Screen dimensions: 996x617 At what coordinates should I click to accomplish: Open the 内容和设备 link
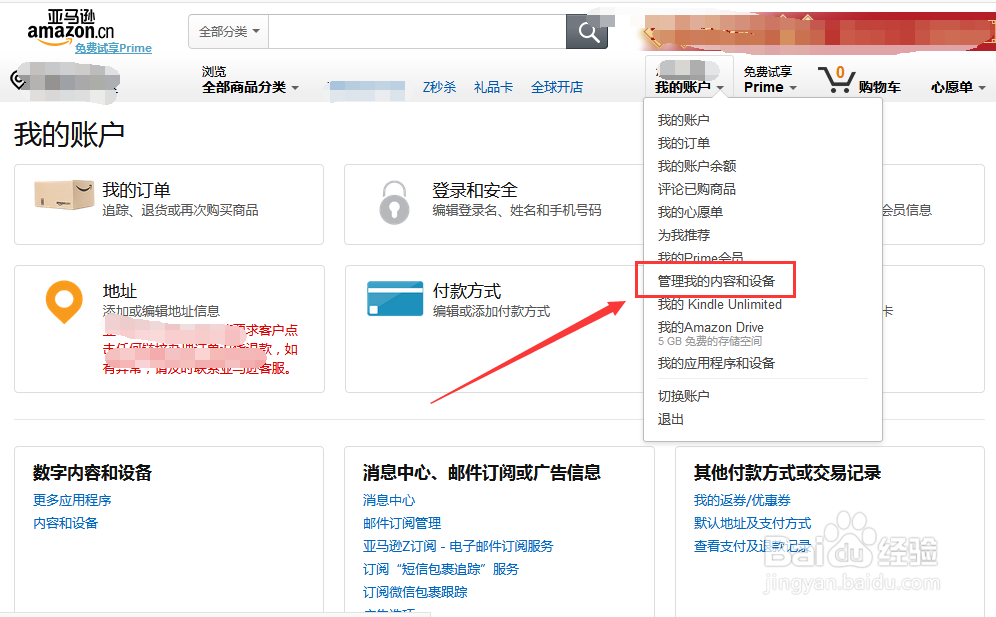[x=65, y=523]
